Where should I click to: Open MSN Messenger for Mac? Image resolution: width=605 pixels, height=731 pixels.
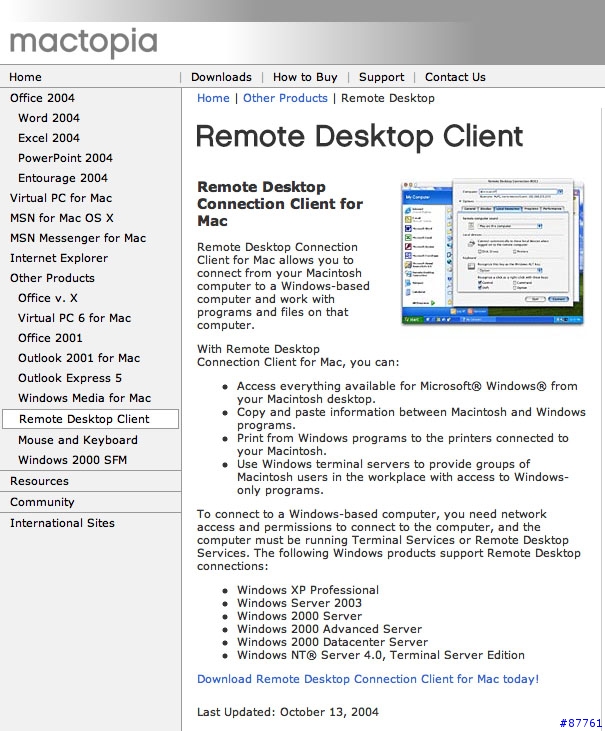click(x=78, y=238)
